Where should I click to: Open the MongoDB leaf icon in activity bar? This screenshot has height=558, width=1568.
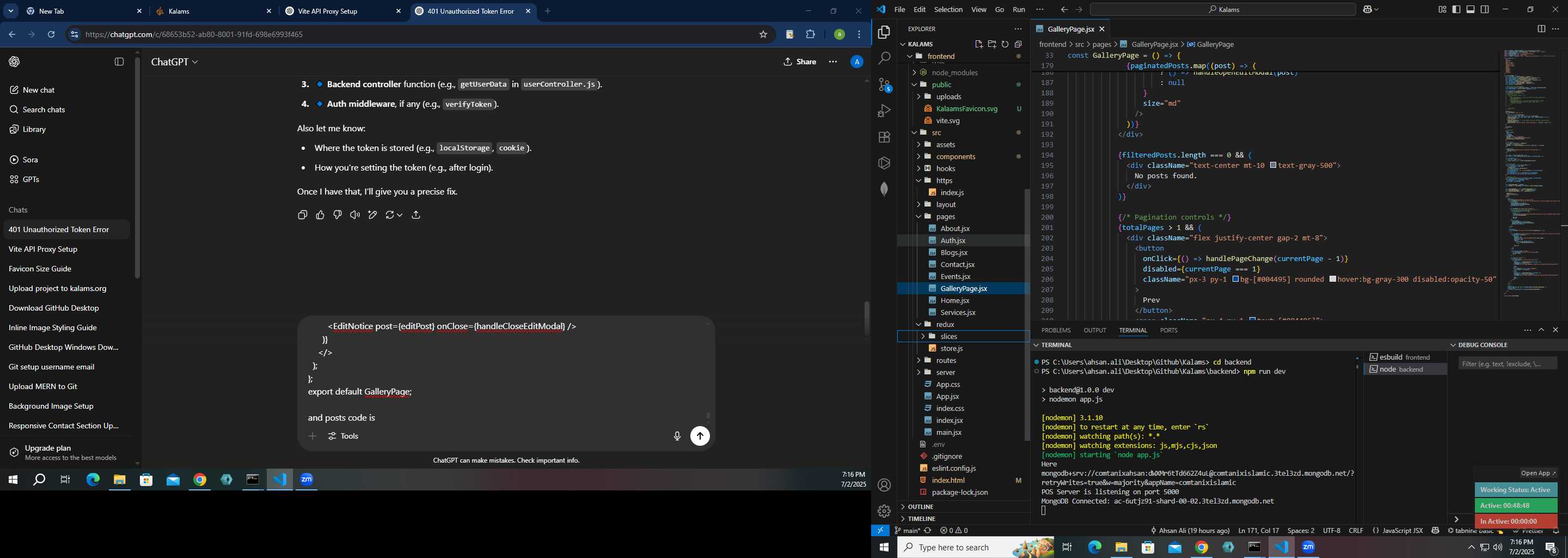click(x=884, y=190)
